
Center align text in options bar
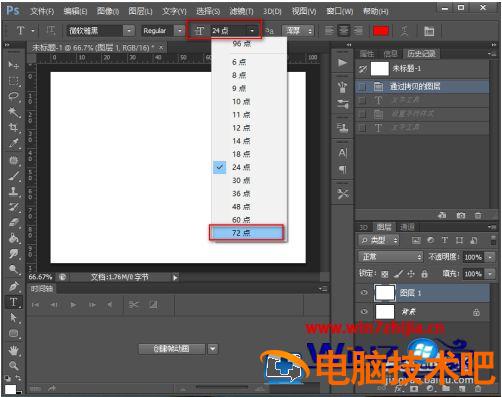click(x=344, y=31)
